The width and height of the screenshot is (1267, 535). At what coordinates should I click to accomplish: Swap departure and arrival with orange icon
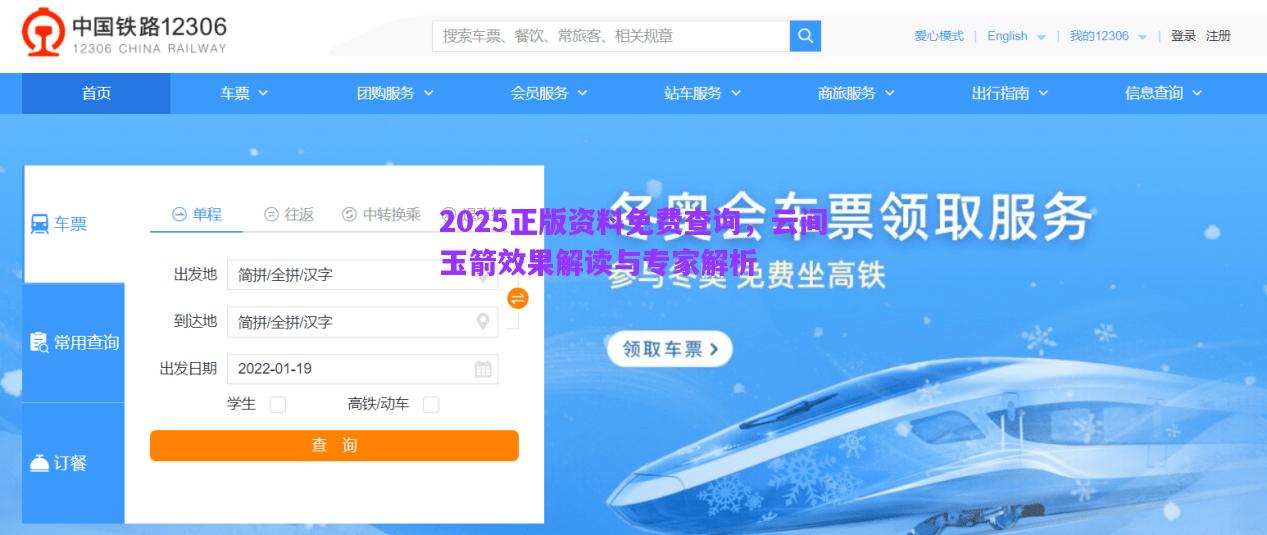[517, 298]
